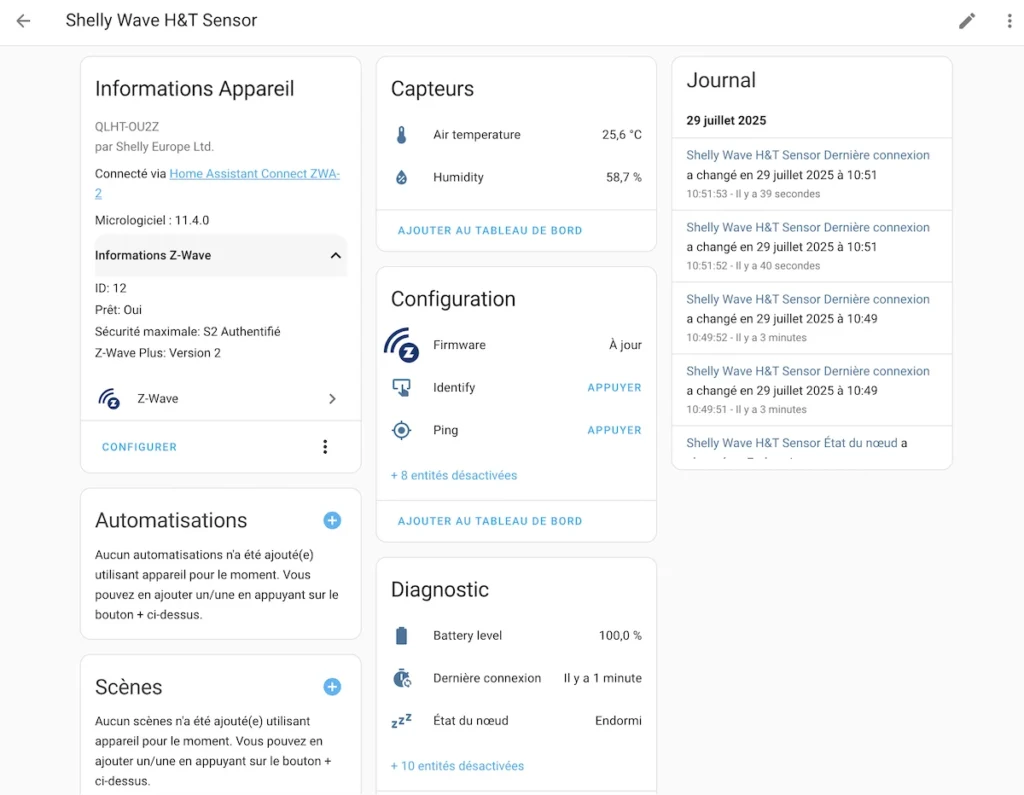Select the Z-Wave integration label
The image size is (1024, 795).
tap(157, 398)
